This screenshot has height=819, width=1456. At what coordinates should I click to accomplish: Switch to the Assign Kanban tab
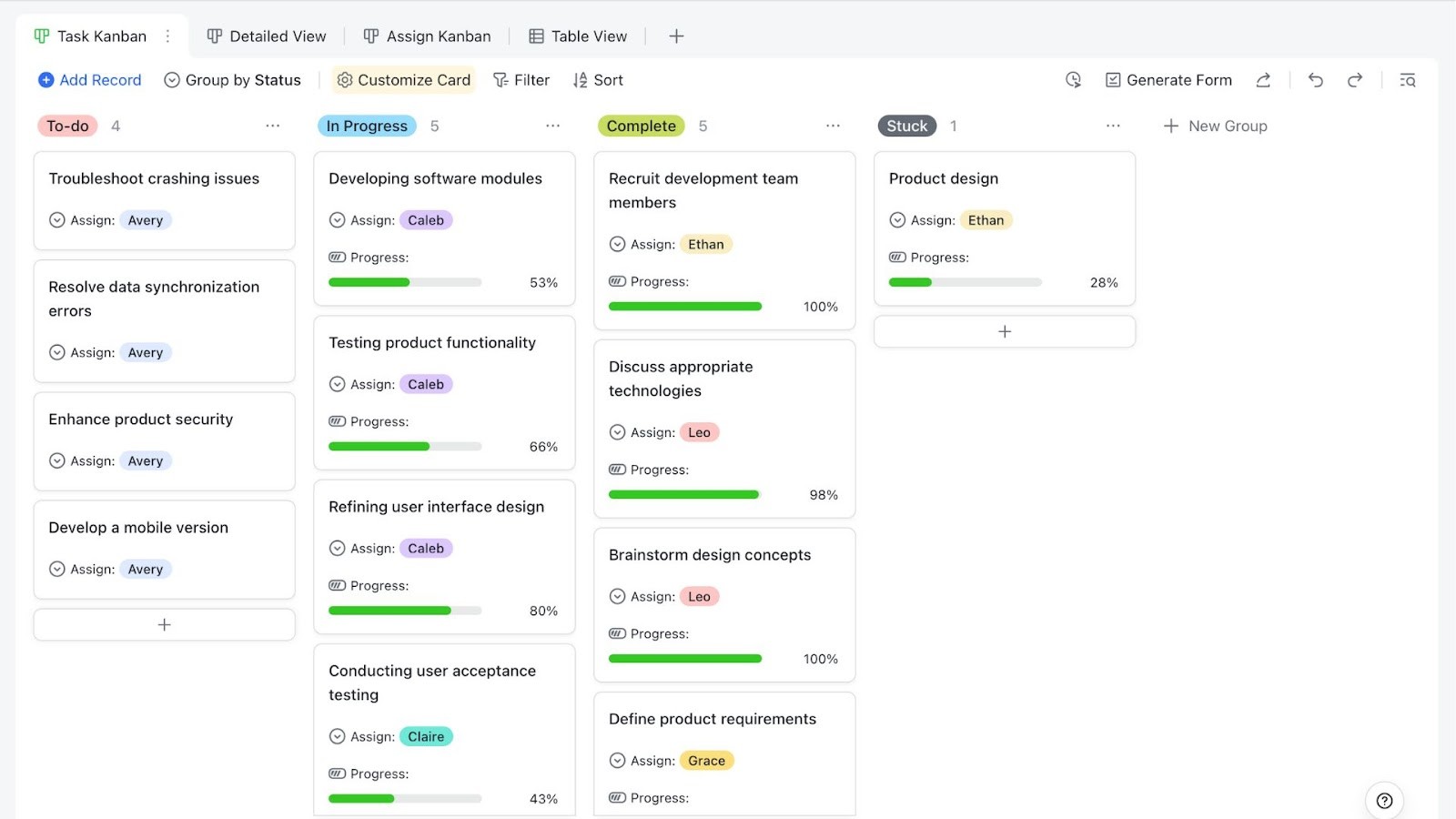pyautogui.click(x=427, y=36)
